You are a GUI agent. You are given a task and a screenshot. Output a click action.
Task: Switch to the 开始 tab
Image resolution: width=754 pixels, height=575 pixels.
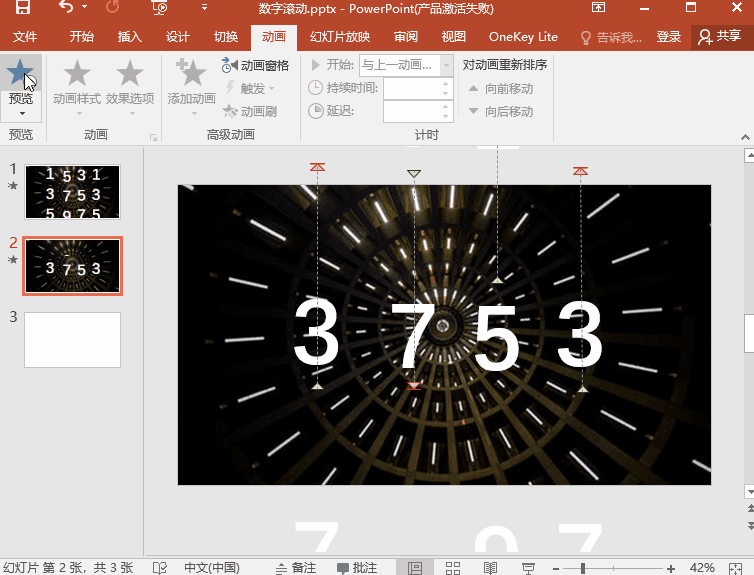(81, 37)
